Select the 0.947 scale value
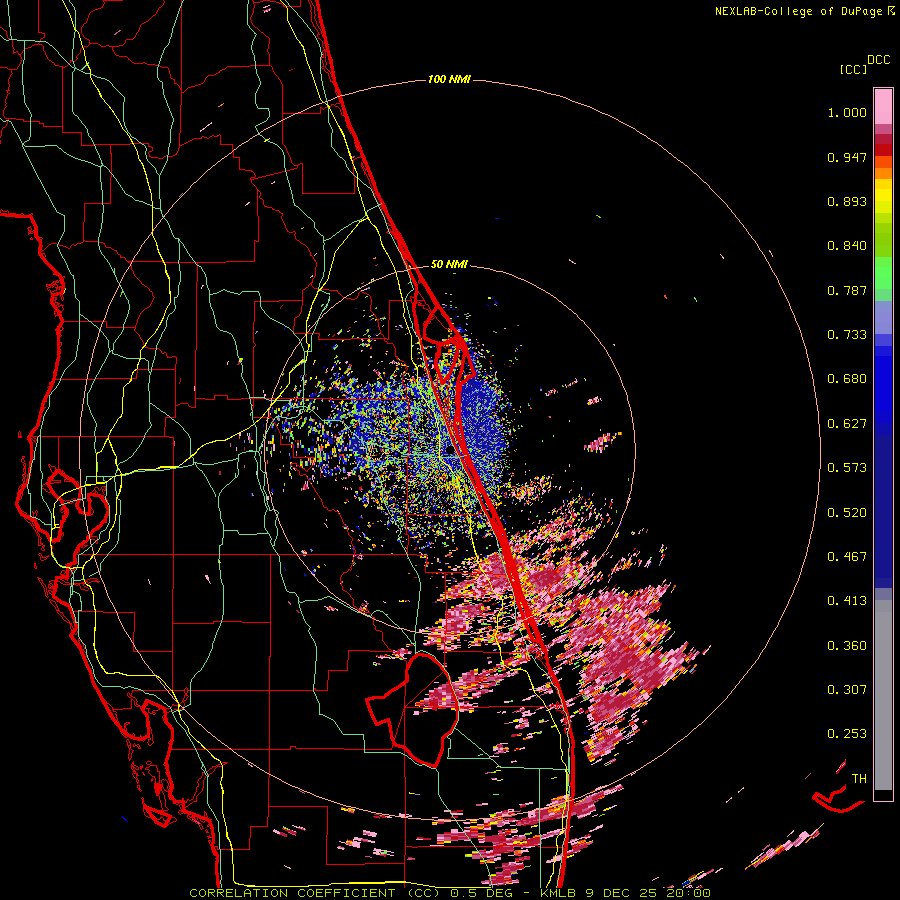The width and height of the screenshot is (900, 900). [x=847, y=157]
